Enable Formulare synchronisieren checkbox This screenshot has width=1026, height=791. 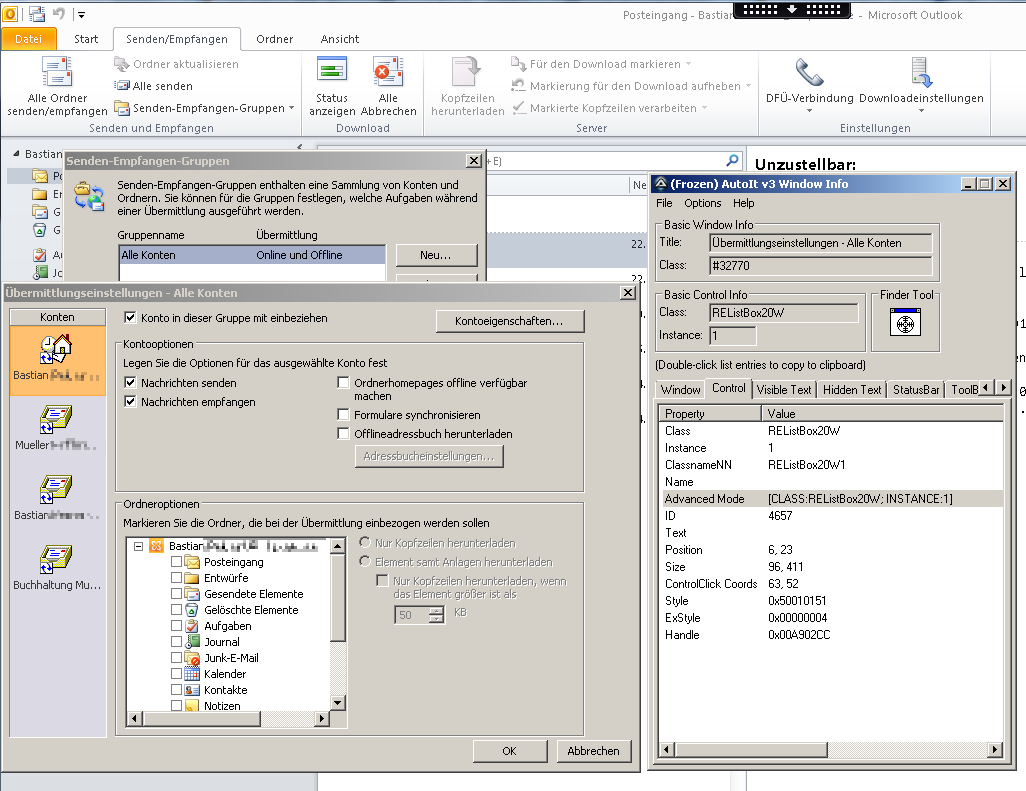tap(344, 415)
